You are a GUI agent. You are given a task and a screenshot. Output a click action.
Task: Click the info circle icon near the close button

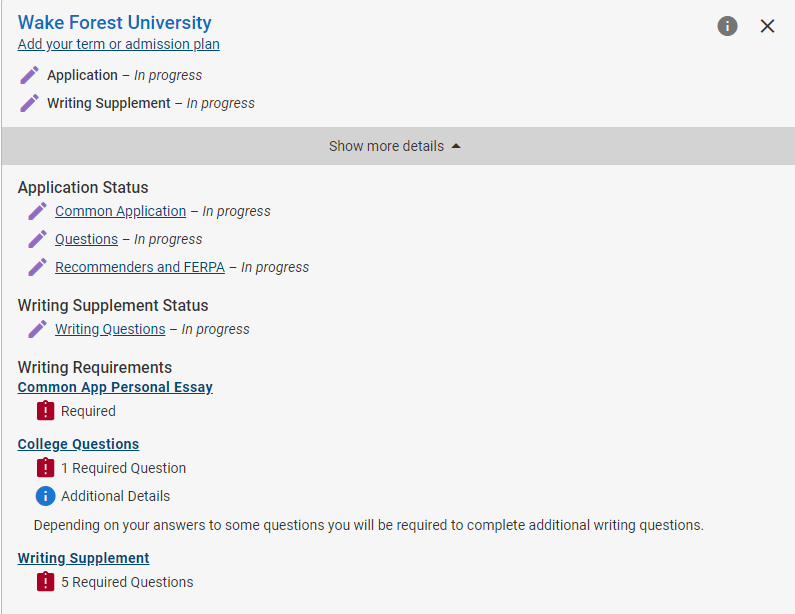[727, 26]
